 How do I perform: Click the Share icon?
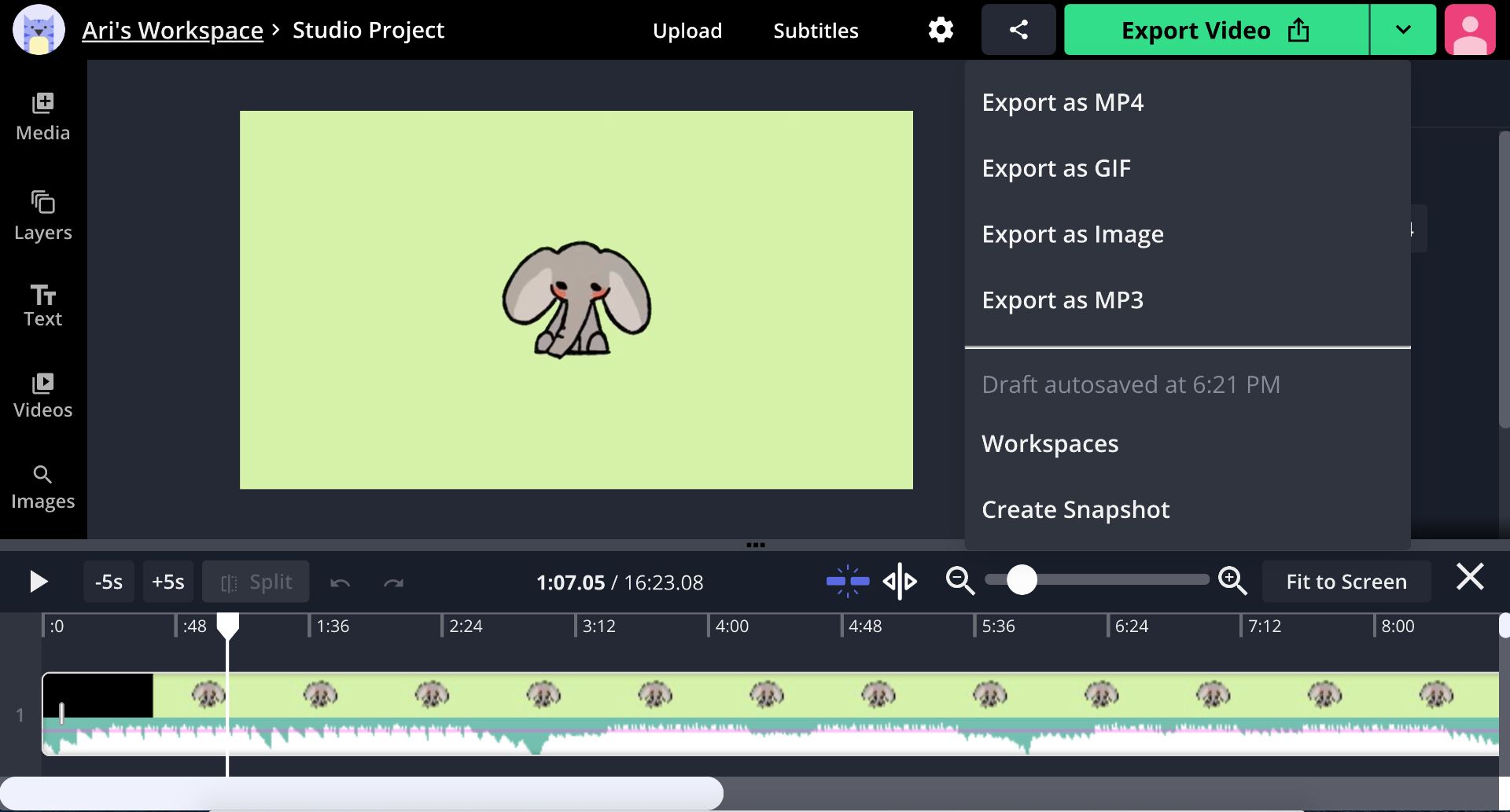pyautogui.click(x=1018, y=29)
